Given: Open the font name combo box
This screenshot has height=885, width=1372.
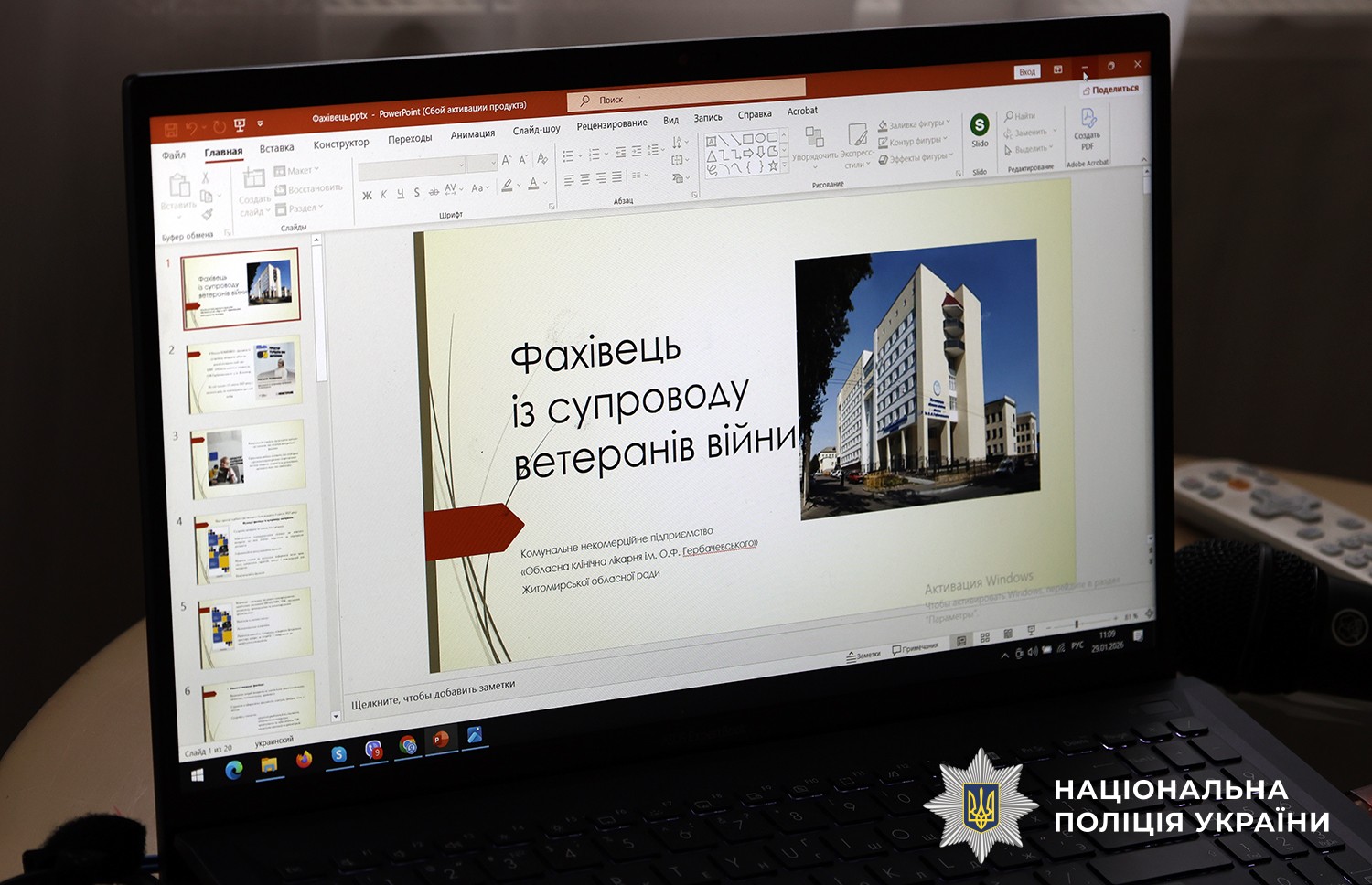Looking at the screenshot, I should point(412,168).
